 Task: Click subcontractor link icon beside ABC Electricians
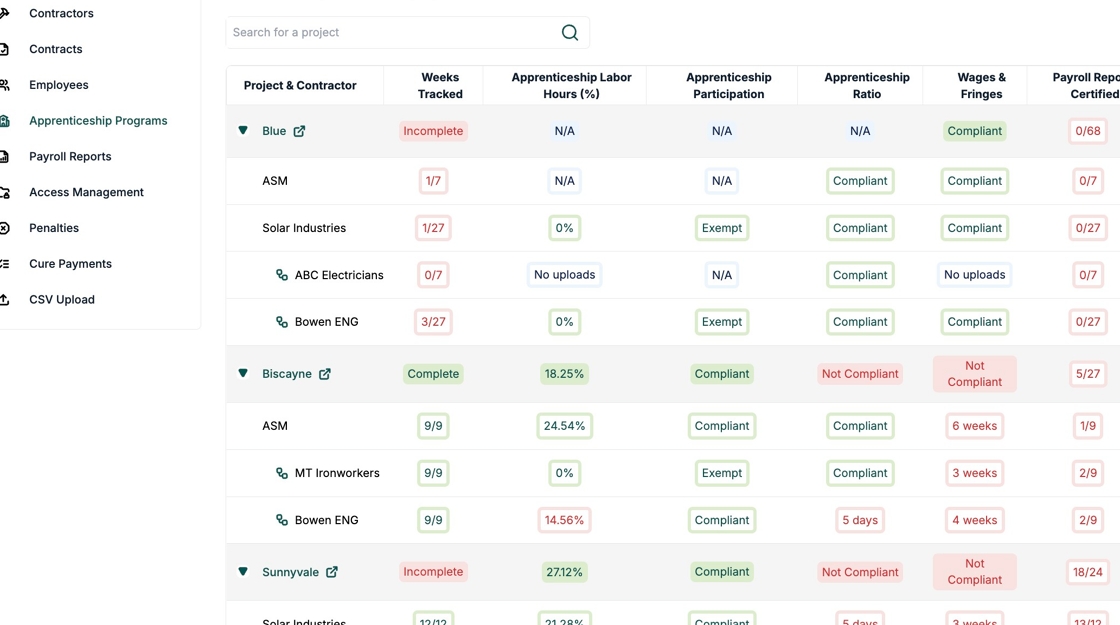282,275
